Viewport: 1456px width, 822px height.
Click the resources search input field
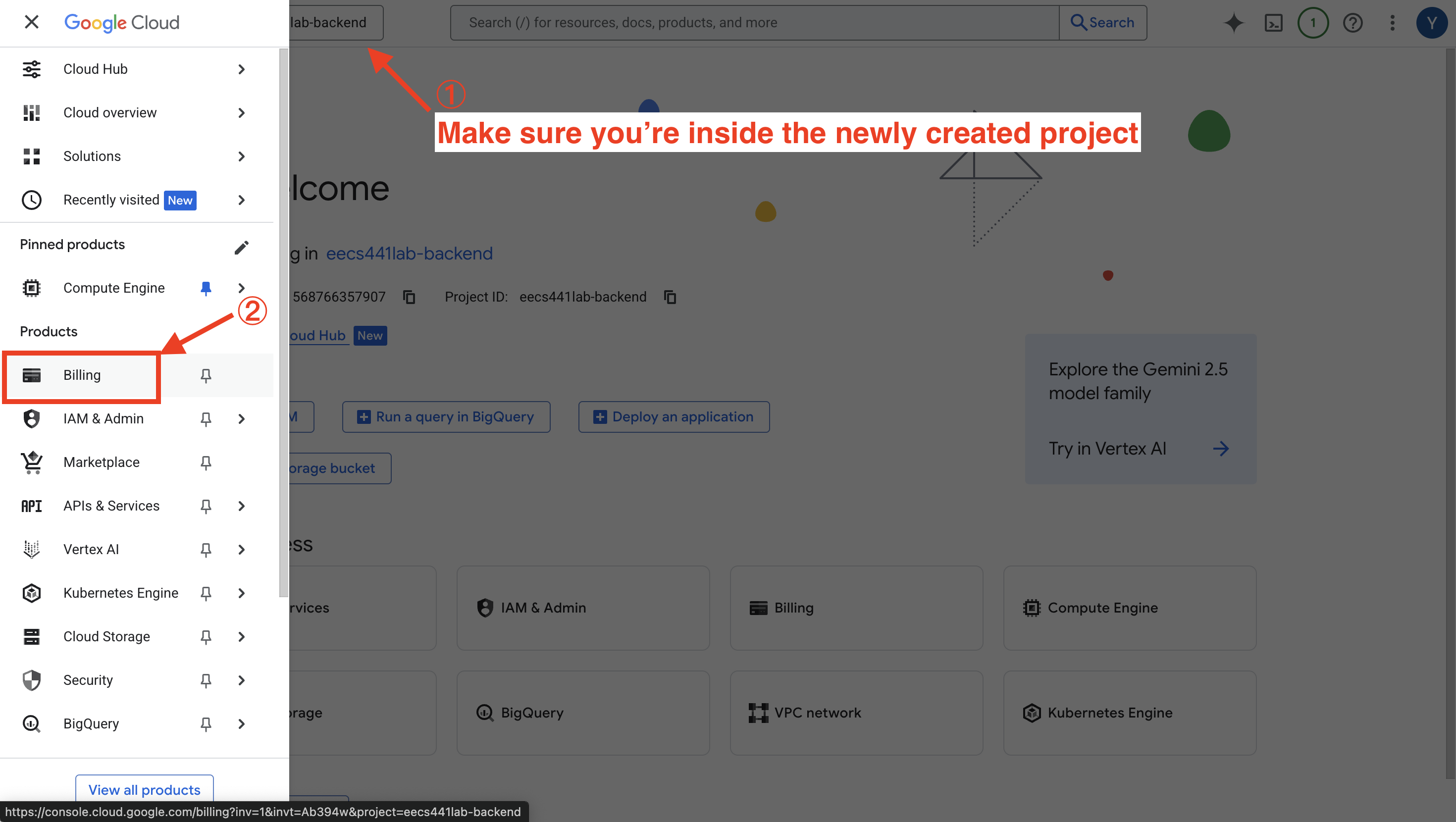(x=754, y=23)
